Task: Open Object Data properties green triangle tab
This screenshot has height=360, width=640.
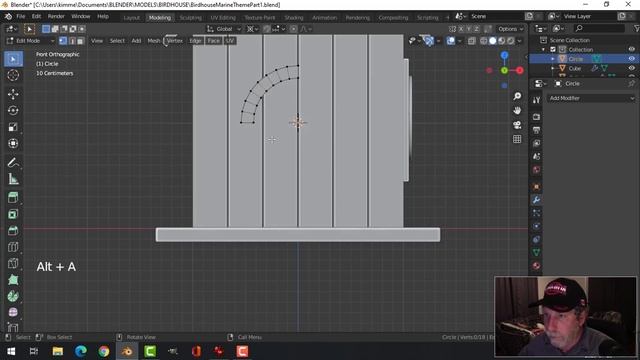Action: click(x=536, y=253)
